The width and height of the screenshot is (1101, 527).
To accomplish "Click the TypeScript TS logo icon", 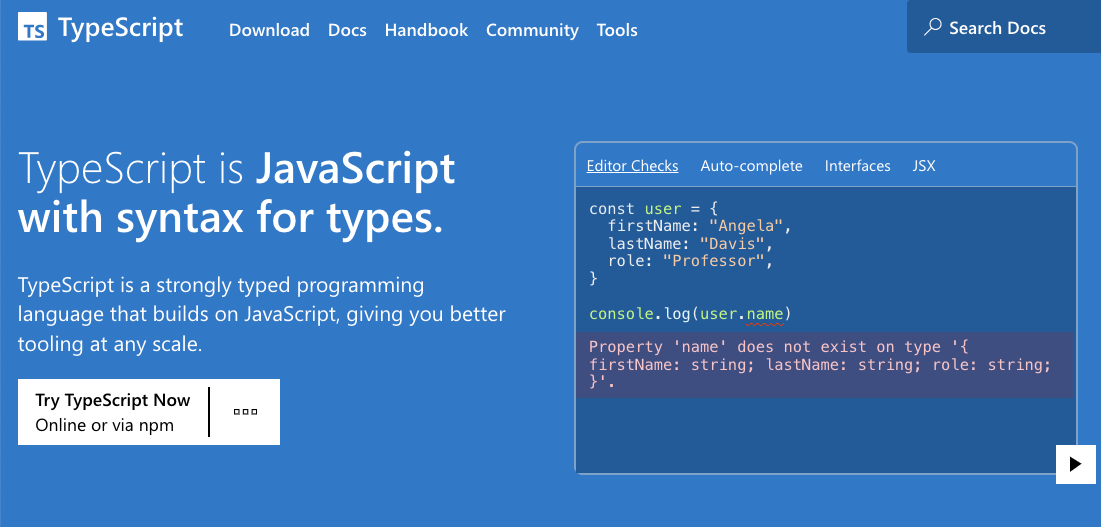I will pyautogui.click(x=32, y=28).
